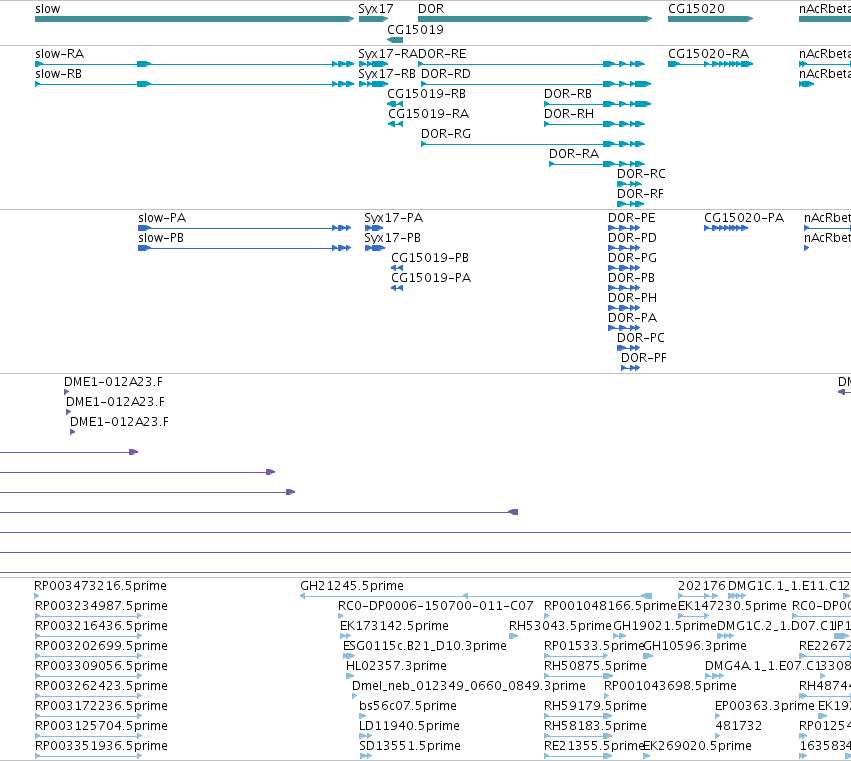
Task: Click the RP003202699.5prime EST label
Action: pos(101,646)
